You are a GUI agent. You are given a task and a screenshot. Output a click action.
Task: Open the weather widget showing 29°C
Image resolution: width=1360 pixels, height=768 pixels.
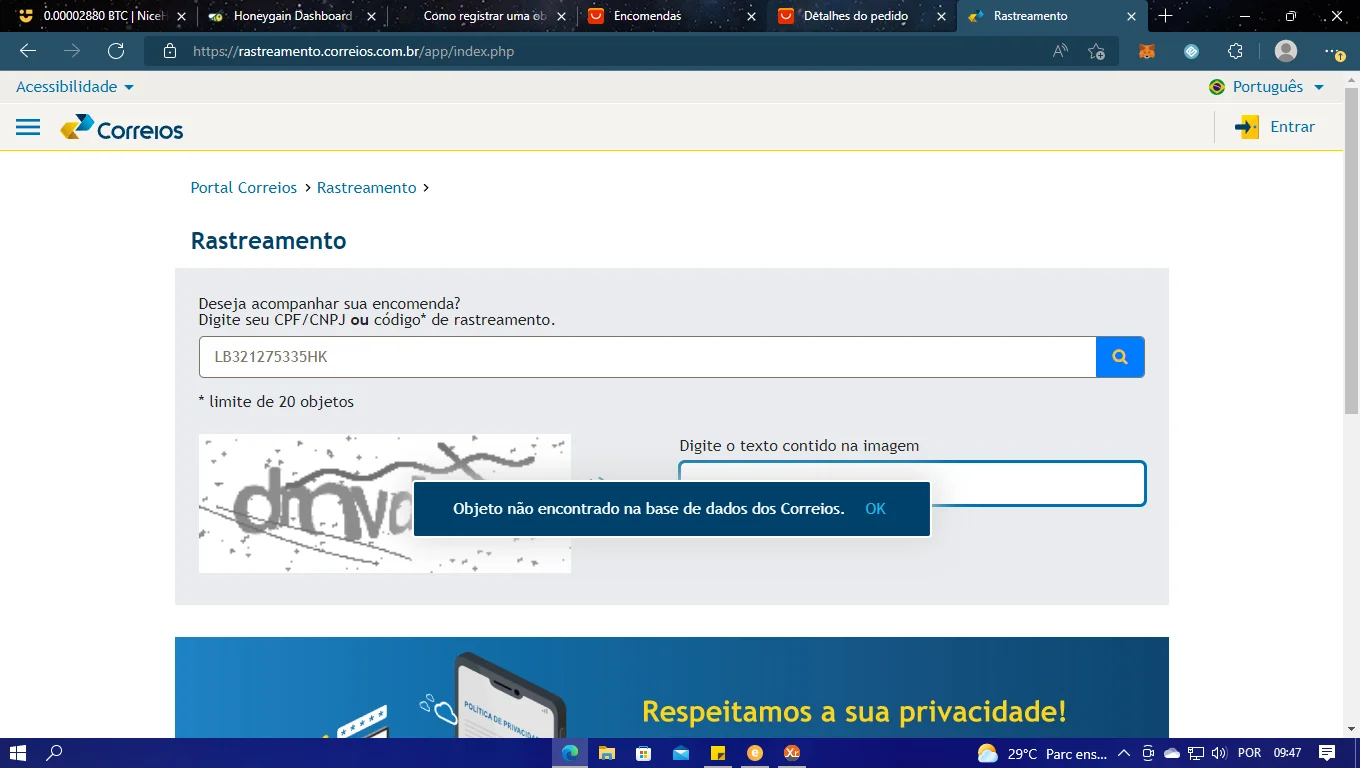[x=1042, y=753]
